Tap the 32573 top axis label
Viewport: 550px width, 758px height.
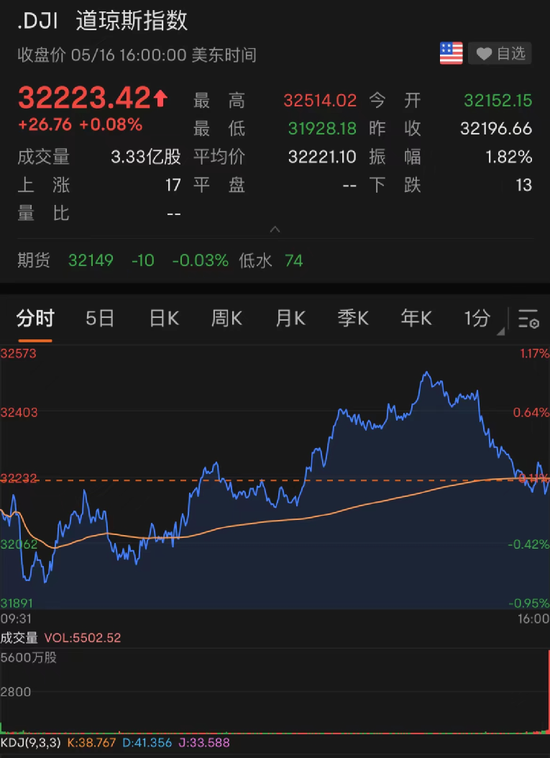pos(18,353)
